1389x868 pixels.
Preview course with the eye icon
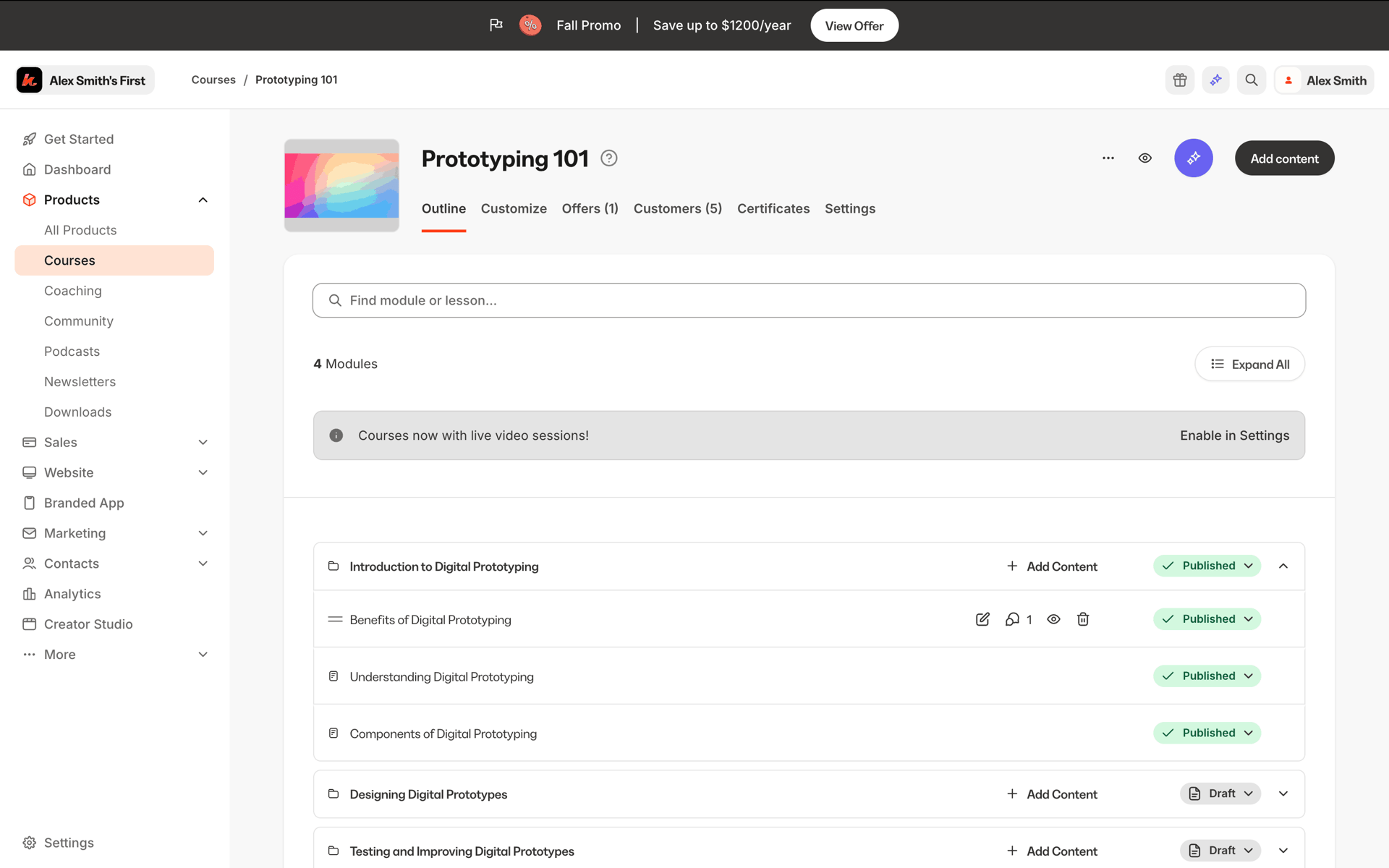click(x=1145, y=158)
